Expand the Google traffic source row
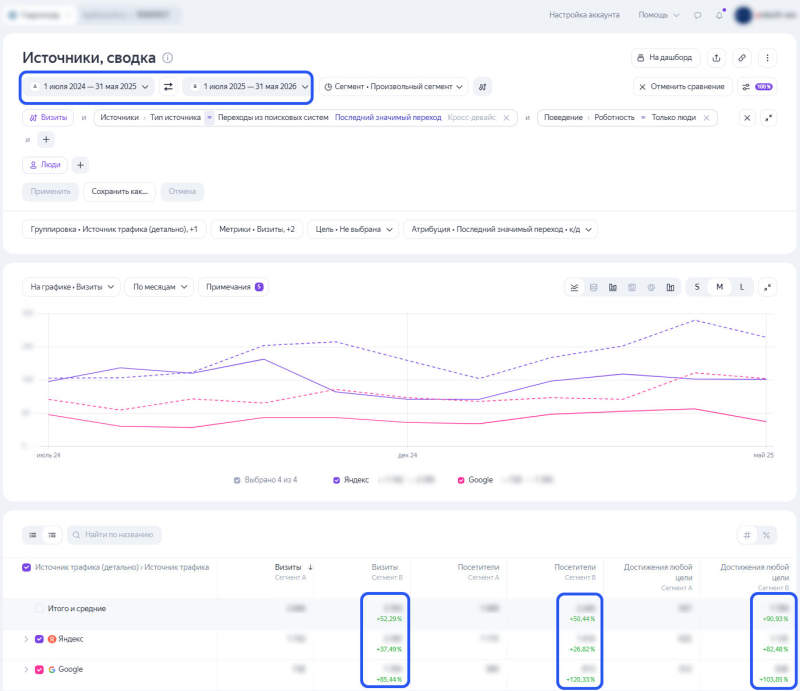Viewport: 800px width, 691px height. pos(26,670)
